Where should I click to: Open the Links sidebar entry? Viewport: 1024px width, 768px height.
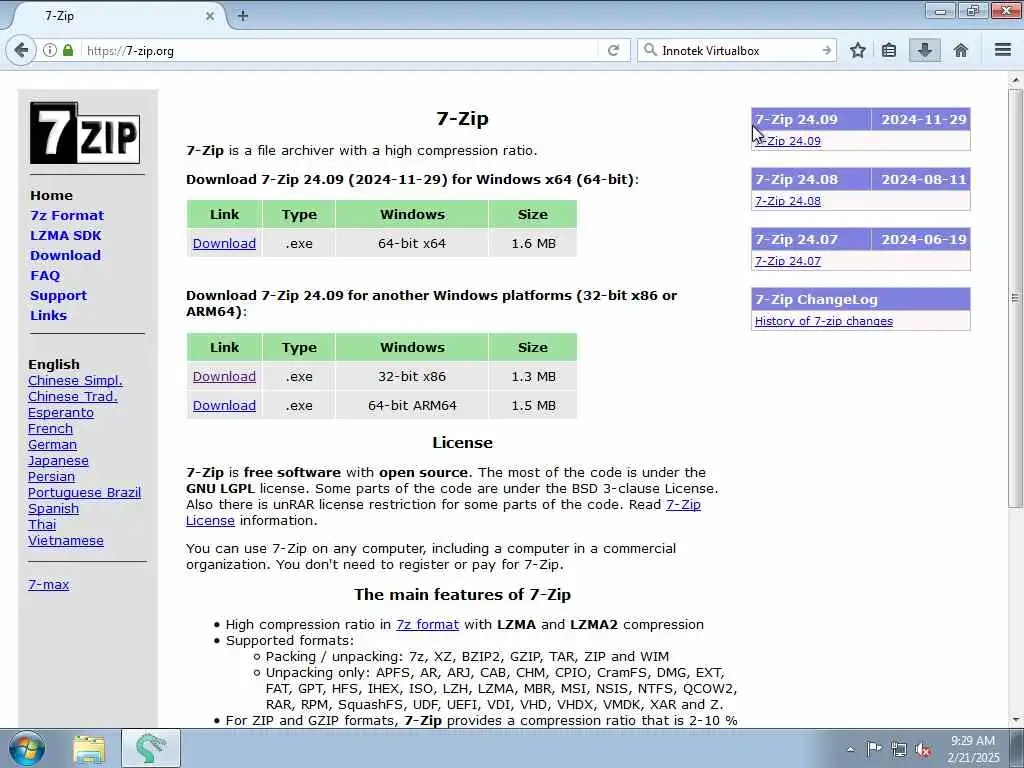coord(48,315)
